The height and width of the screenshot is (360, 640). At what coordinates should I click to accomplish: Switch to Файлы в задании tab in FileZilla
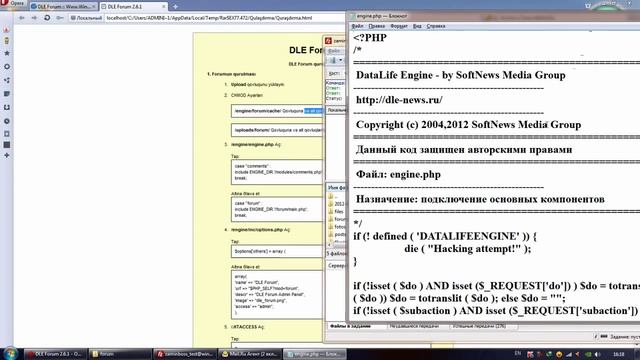[x=350, y=326]
